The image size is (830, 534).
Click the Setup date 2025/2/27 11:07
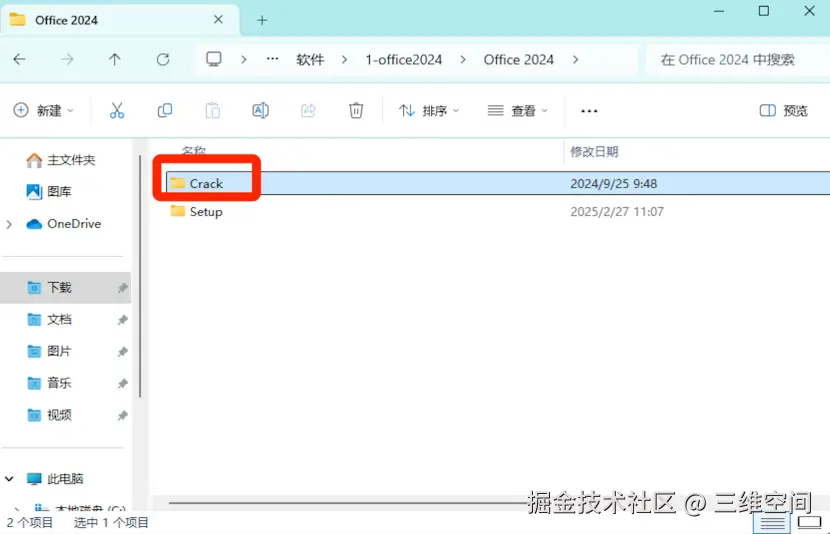pyautogui.click(x=617, y=212)
